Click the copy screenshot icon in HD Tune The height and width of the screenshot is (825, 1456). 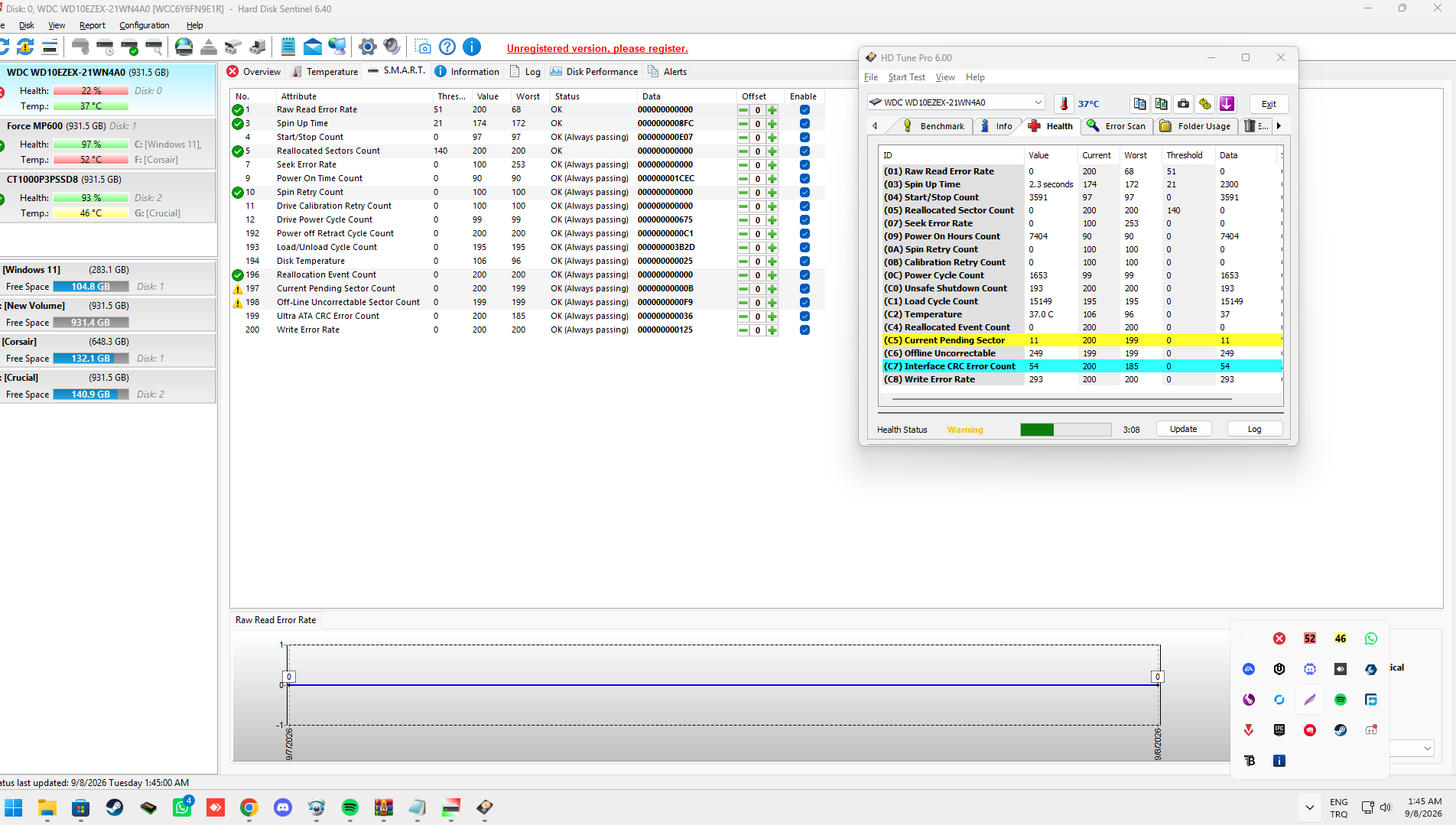(1162, 104)
